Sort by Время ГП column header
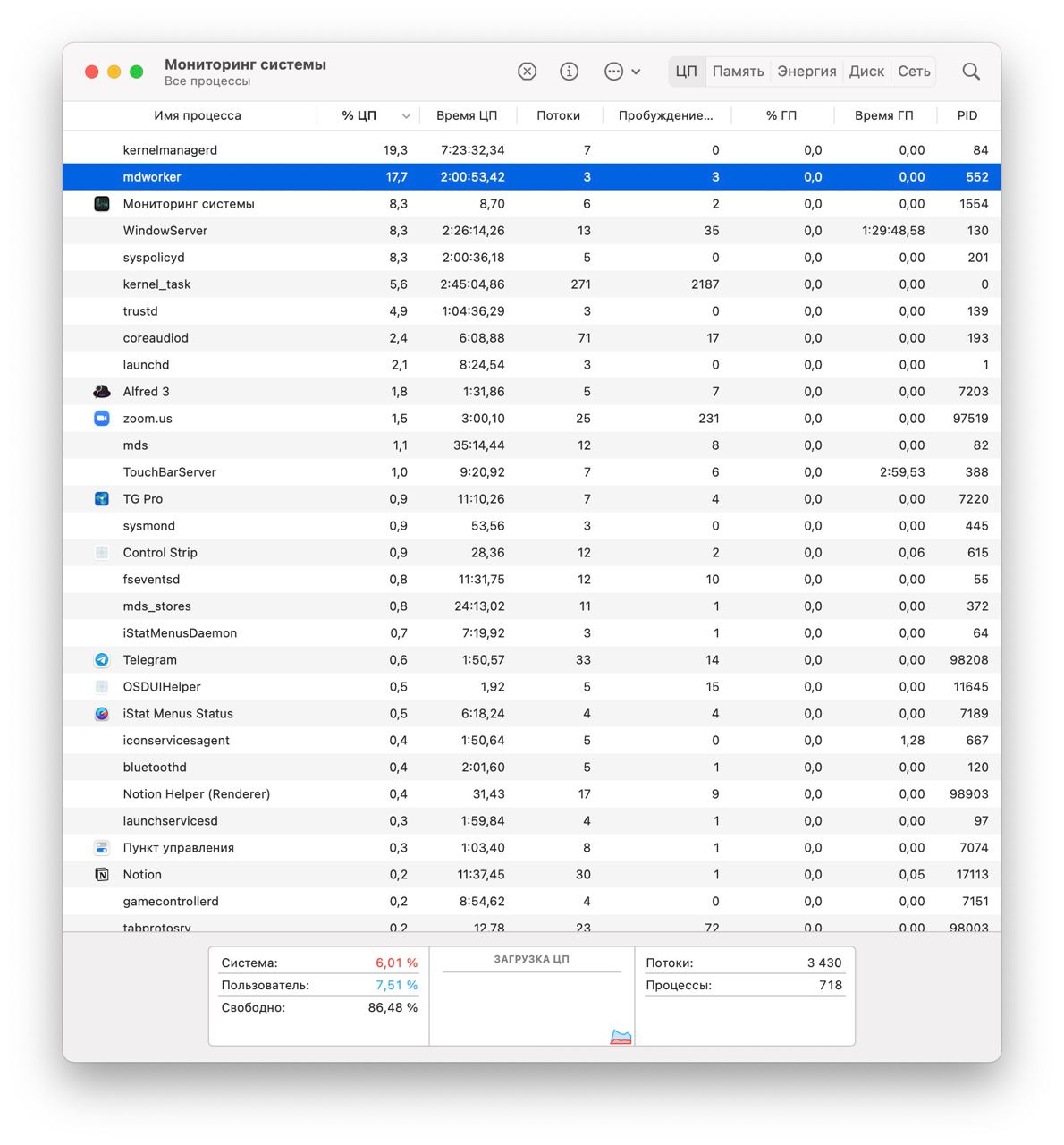The height and width of the screenshot is (1145, 1064). tap(884, 115)
